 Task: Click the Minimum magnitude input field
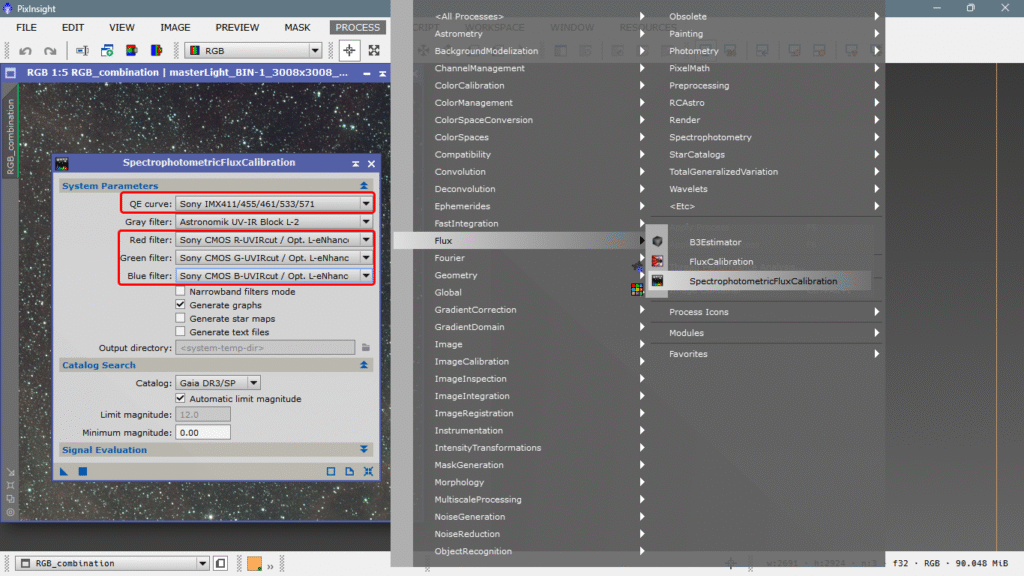[x=202, y=432]
